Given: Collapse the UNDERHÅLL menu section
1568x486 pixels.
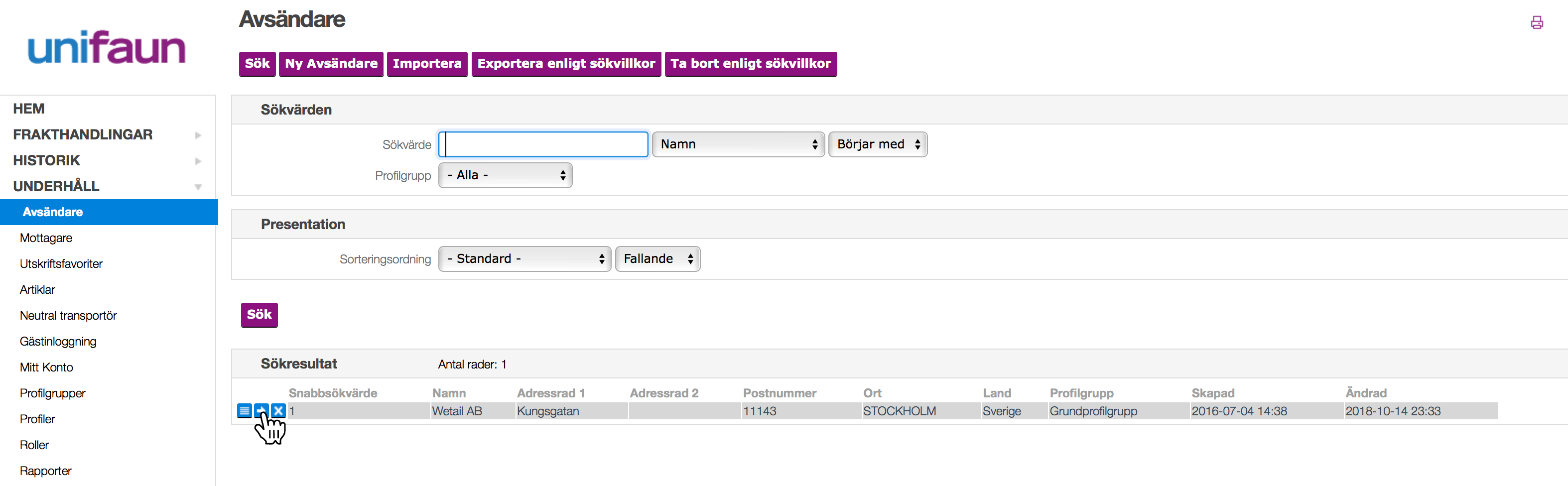Looking at the screenshot, I should [198, 187].
